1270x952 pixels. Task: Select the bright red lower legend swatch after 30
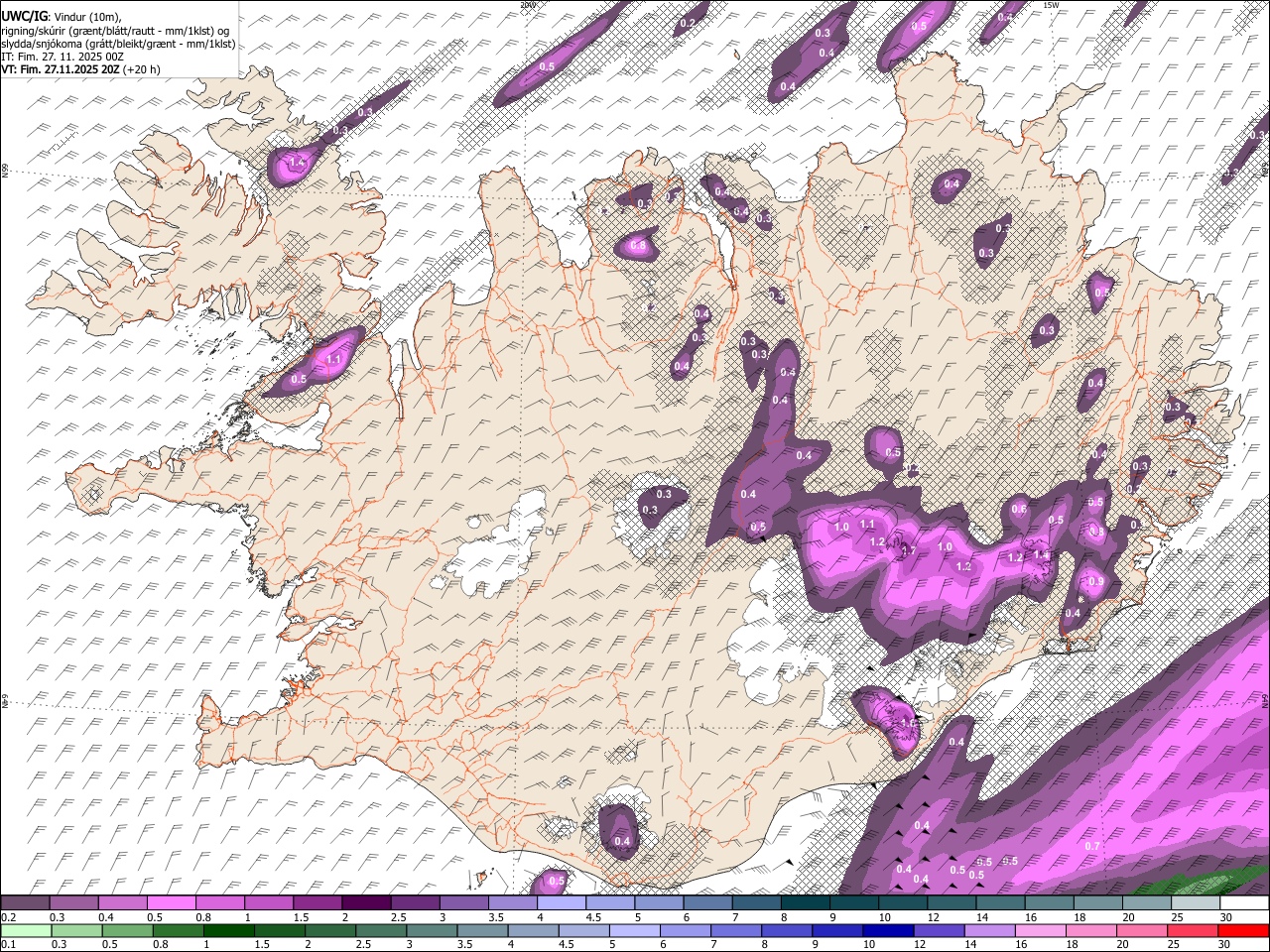[1243, 930]
